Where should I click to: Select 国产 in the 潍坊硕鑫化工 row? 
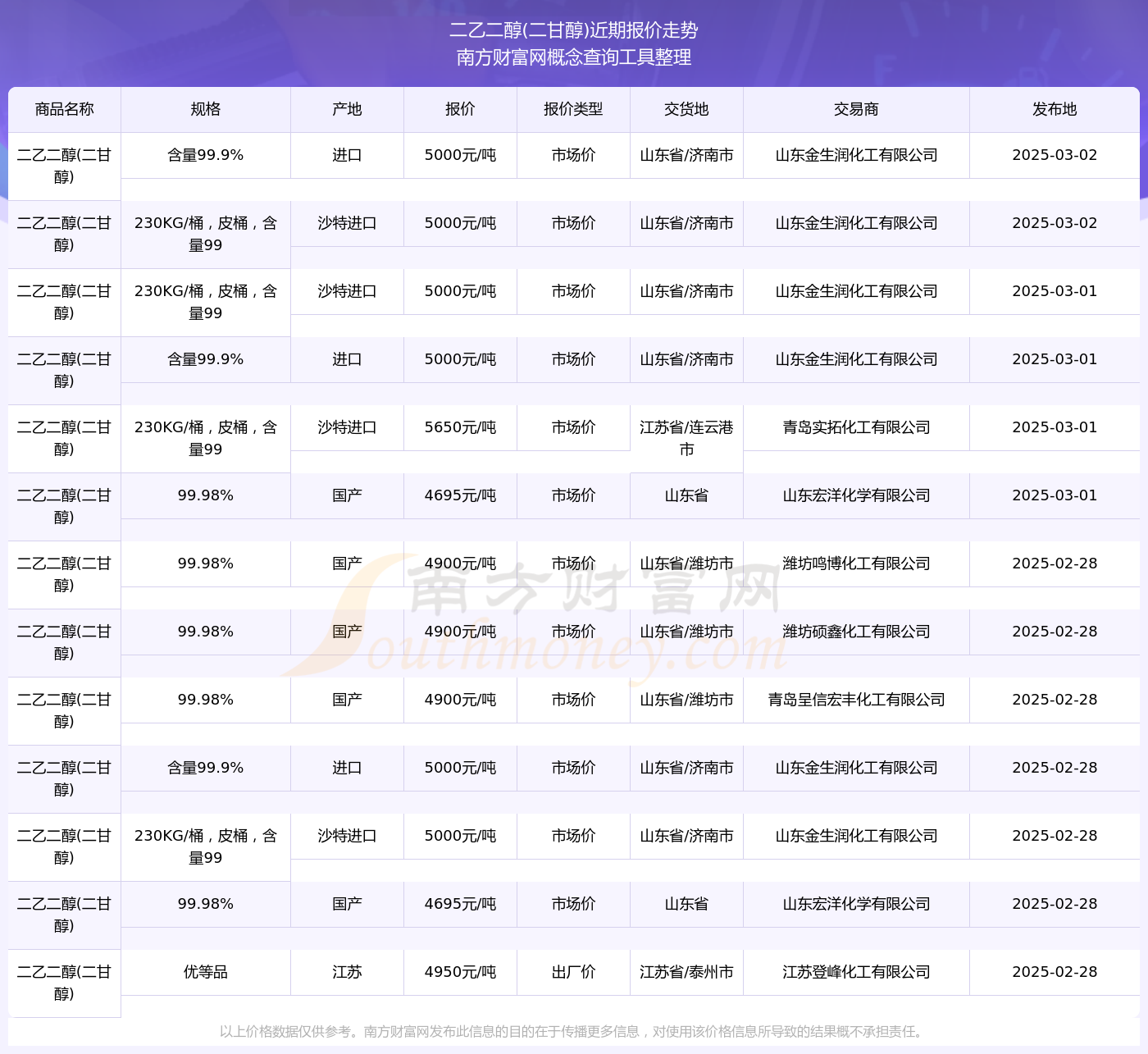[x=347, y=632]
